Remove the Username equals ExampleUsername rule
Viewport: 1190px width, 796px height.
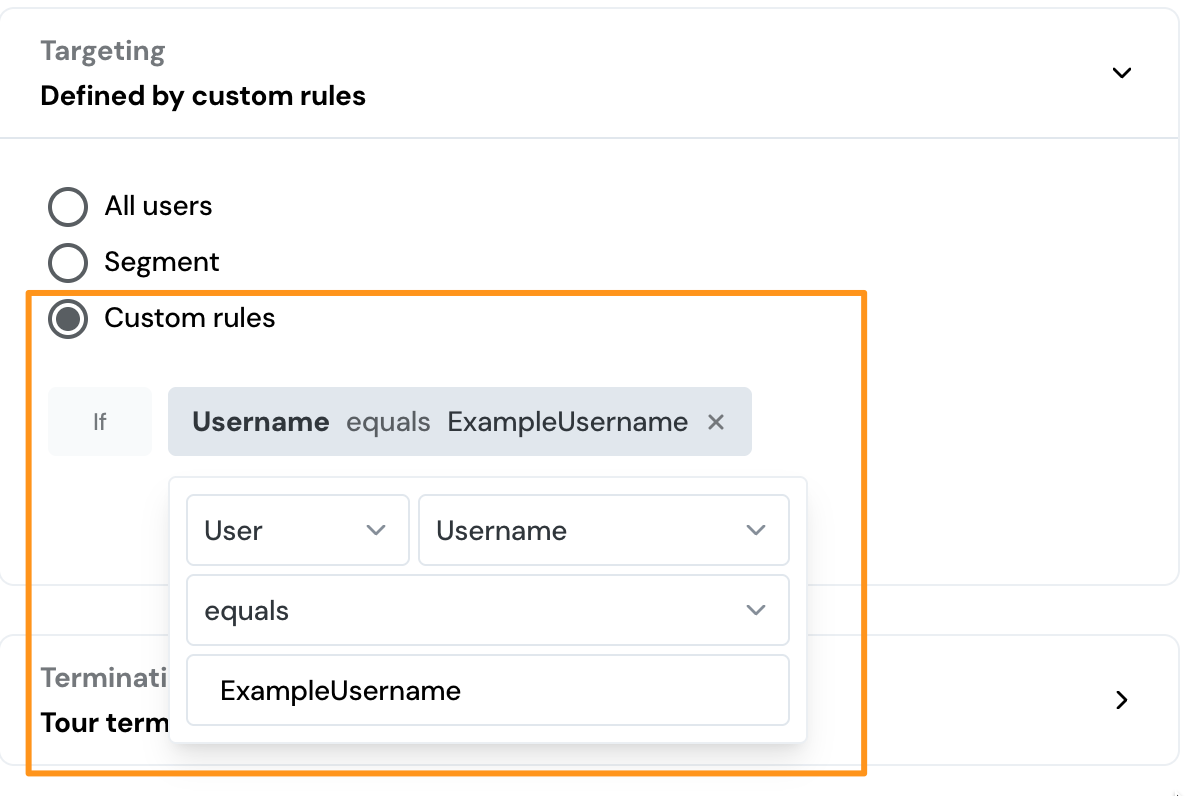(x=716, y=422)
